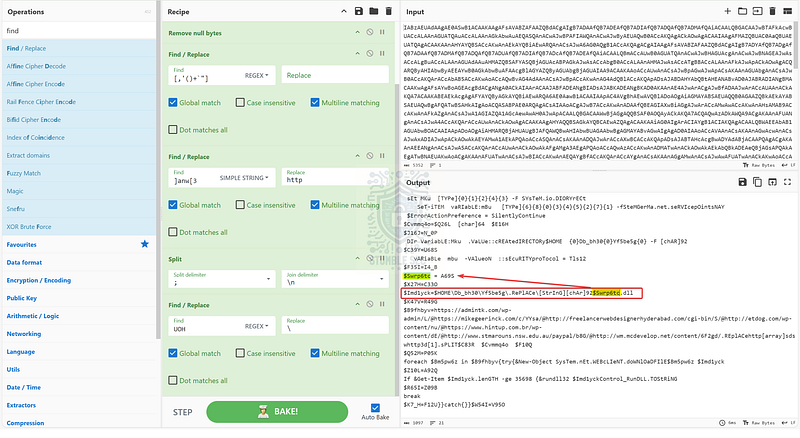Open REGEX dropdown in first Find / Replace
This screenshot has height=438, width=800.
pyautogui.click(x=257, y=75)
